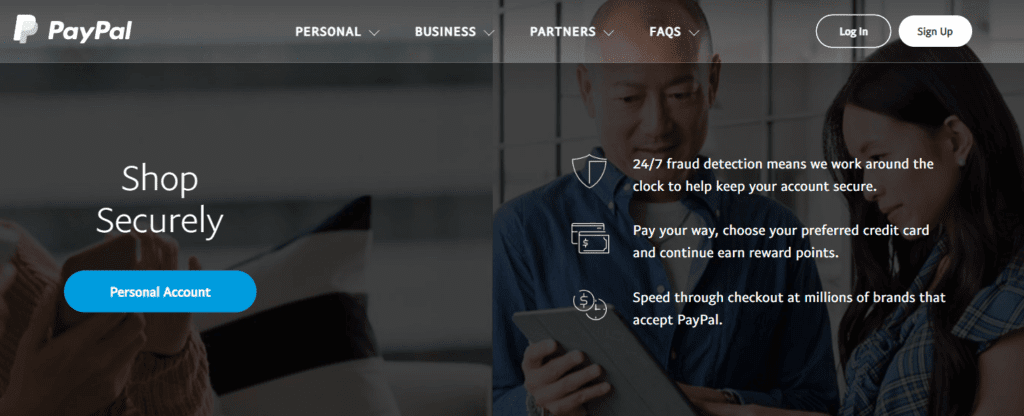Click the PayPal wordmark text
The image size is (1024, 416).
90,31
